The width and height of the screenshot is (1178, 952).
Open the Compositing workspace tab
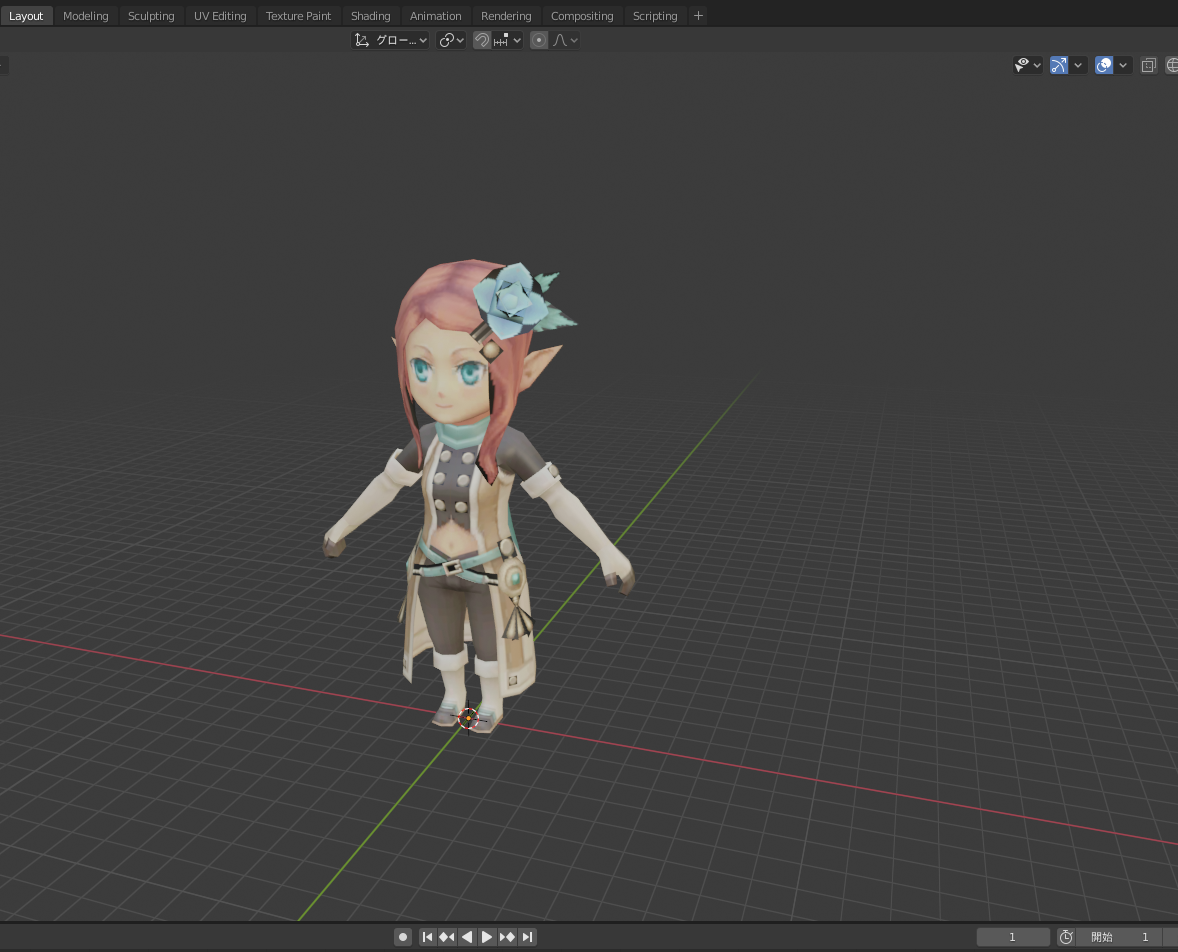[x=581, y=16]
